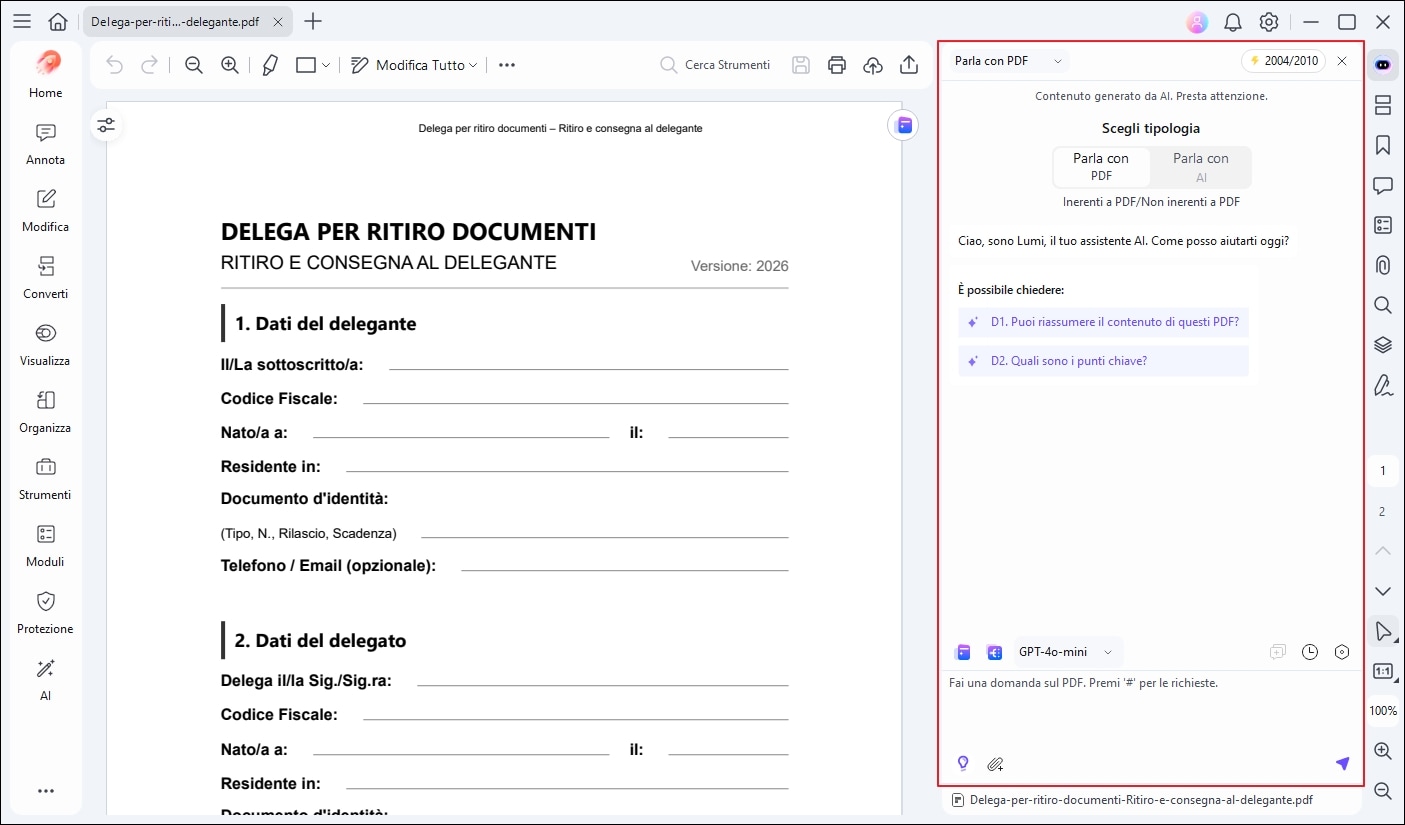Set actual size with 1:1 icon
This screenshot has width=1405, height=825.
click(x=1383, y=671)
